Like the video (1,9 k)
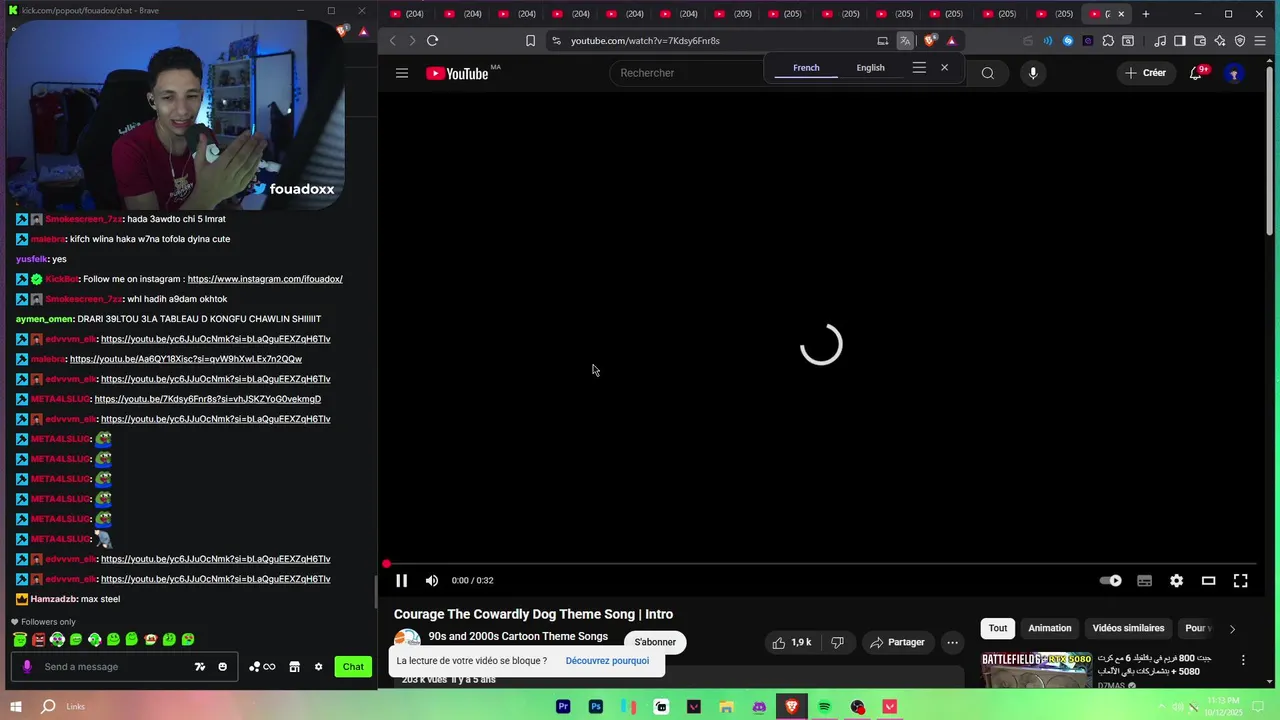Image resolution: width=1280 pixels, height=720 pixels. pos(791,642)
